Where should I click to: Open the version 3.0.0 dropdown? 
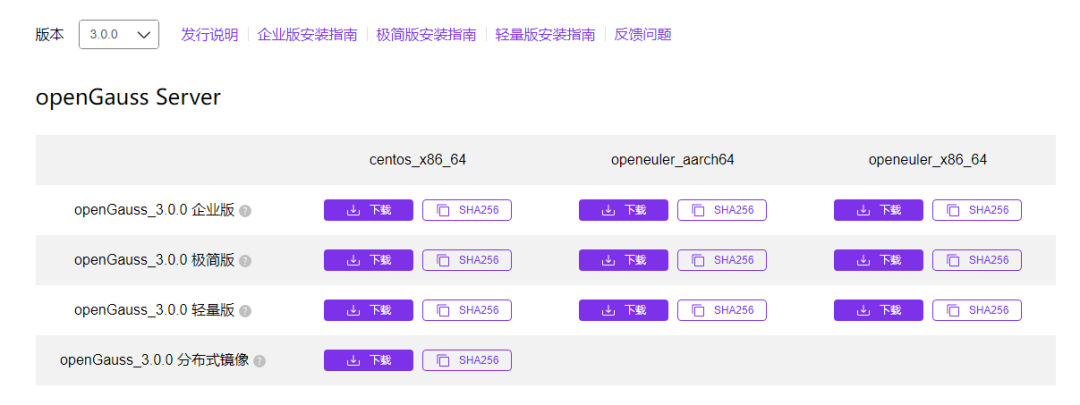pos(119,34)
